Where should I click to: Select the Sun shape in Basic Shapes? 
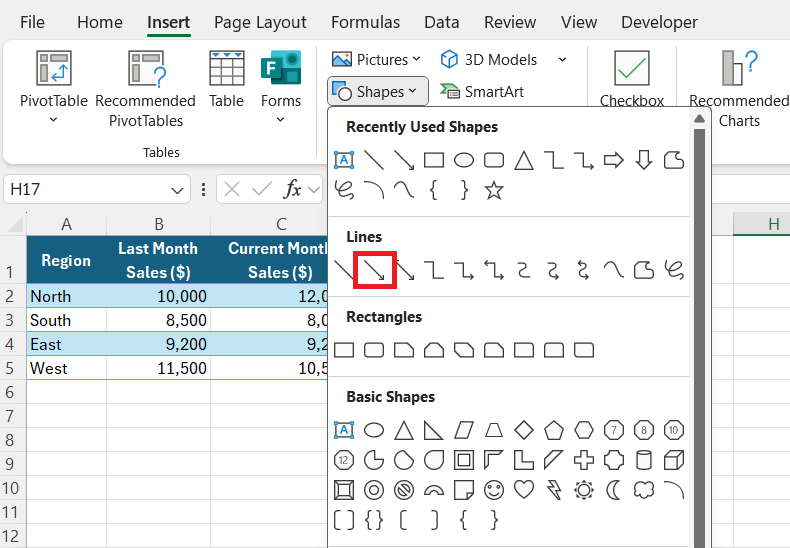pos(584,490)
